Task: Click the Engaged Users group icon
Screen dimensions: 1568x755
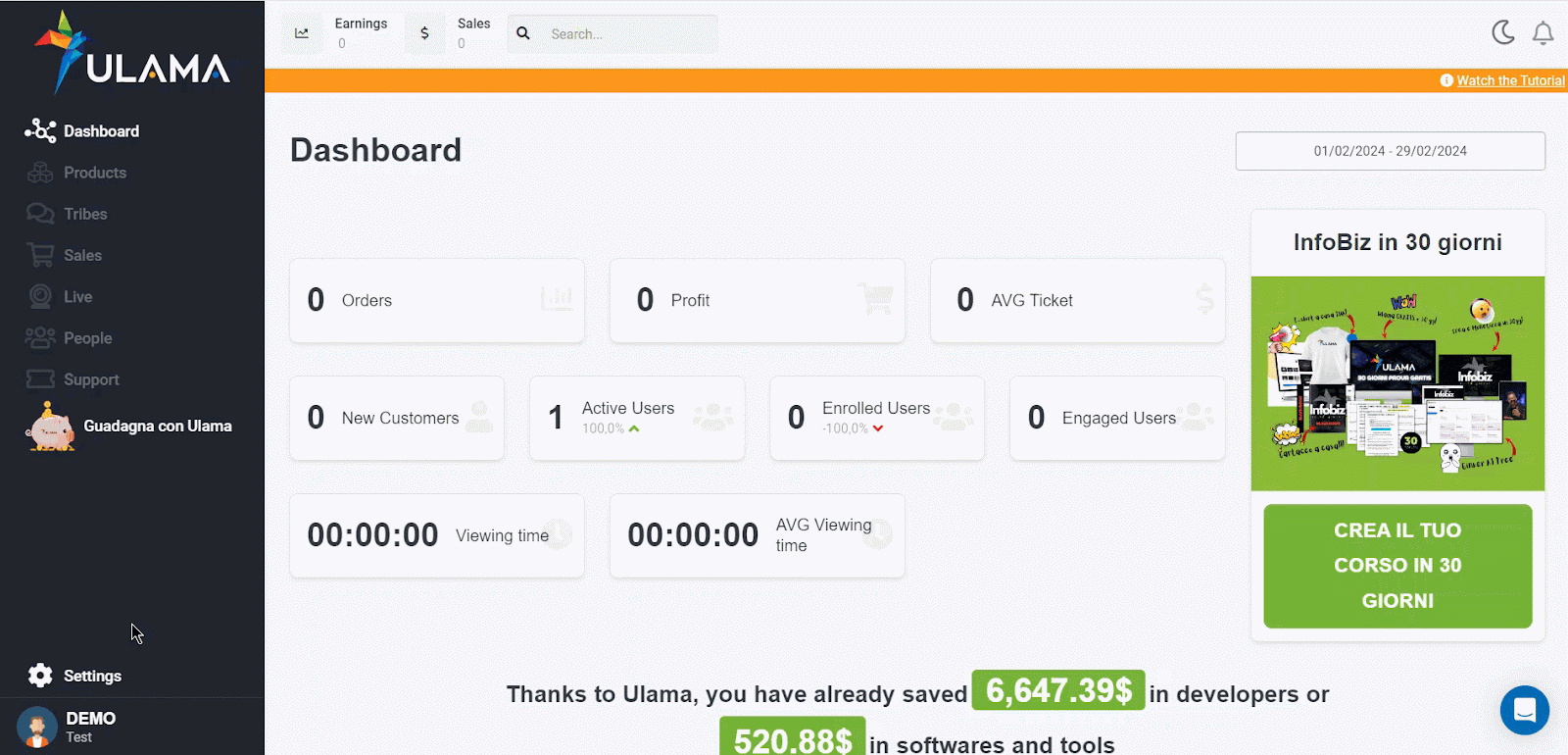Action: [1194, 417]
